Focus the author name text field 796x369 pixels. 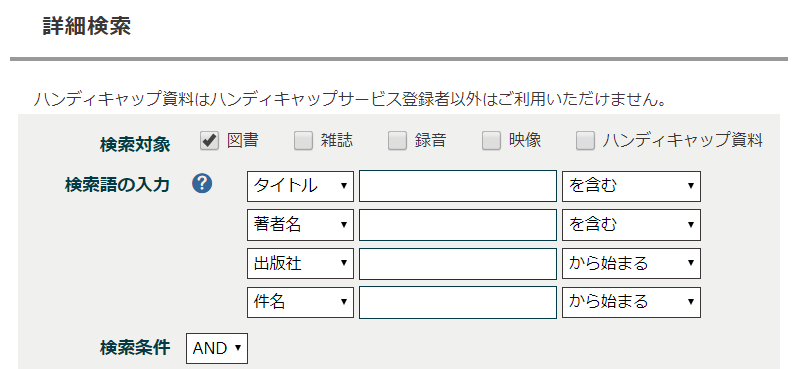click(458, 225)
